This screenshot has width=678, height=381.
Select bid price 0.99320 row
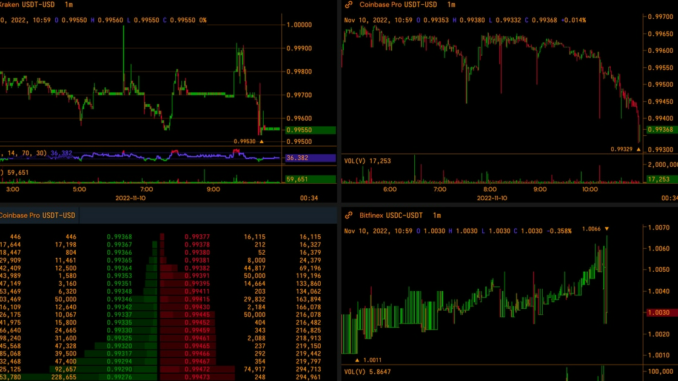(x=119, y=346)
